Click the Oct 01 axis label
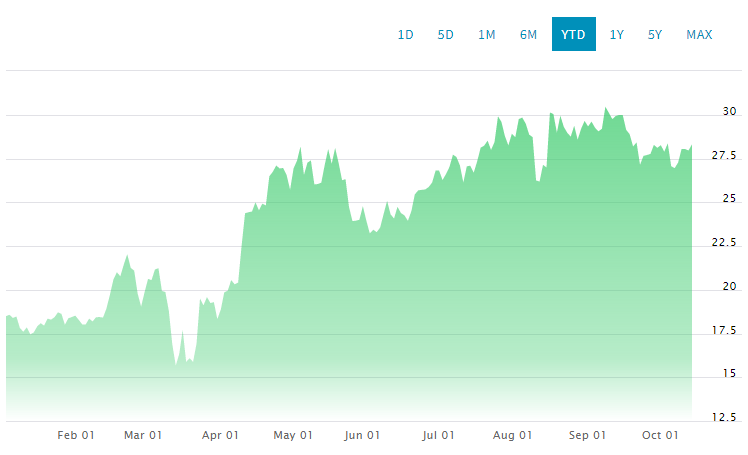The width and height of the screenshot is (748, 455). (660, 435)
